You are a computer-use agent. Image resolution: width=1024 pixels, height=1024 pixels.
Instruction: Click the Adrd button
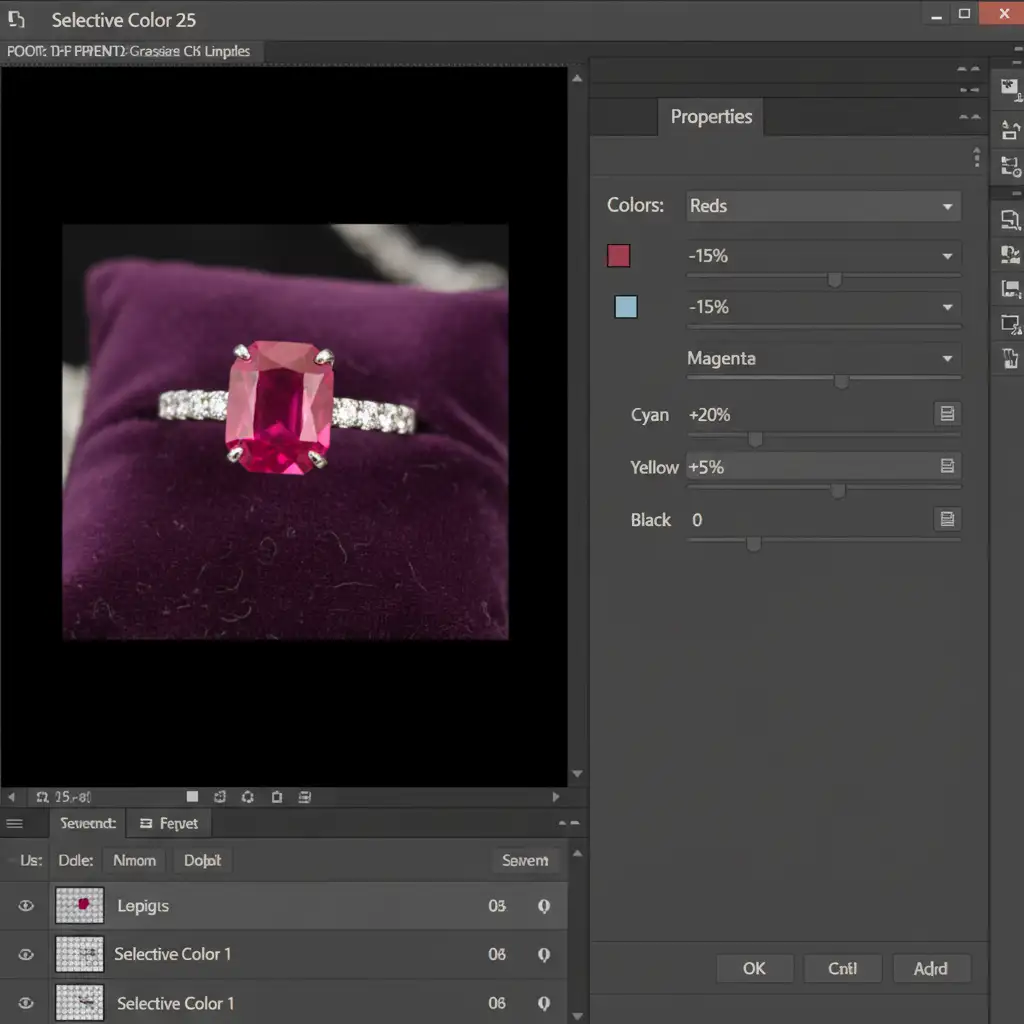(930, 968)
